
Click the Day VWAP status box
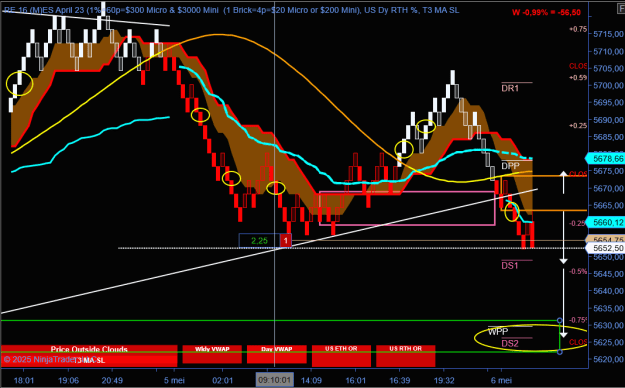[x=277, y=354]
